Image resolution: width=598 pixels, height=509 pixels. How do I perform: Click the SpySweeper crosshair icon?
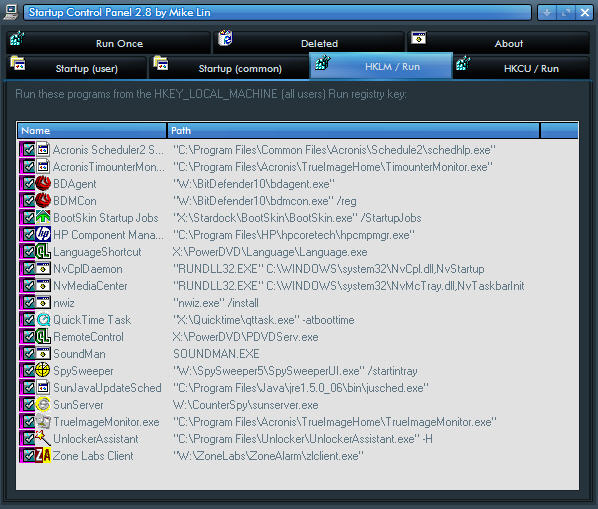pyautogui.click(x=43, y=371)
